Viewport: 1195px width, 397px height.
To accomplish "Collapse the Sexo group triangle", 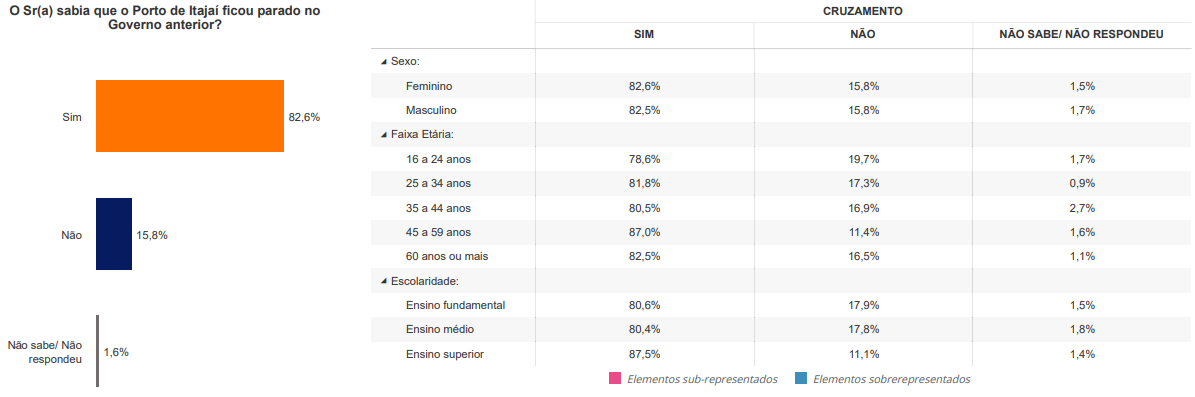I will point(384,62).
